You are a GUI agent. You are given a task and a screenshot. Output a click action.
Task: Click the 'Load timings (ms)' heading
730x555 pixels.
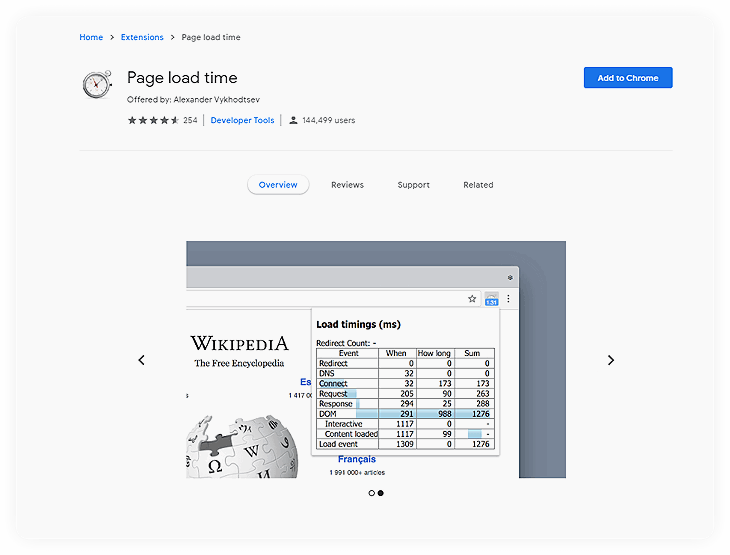coord(358,325)
